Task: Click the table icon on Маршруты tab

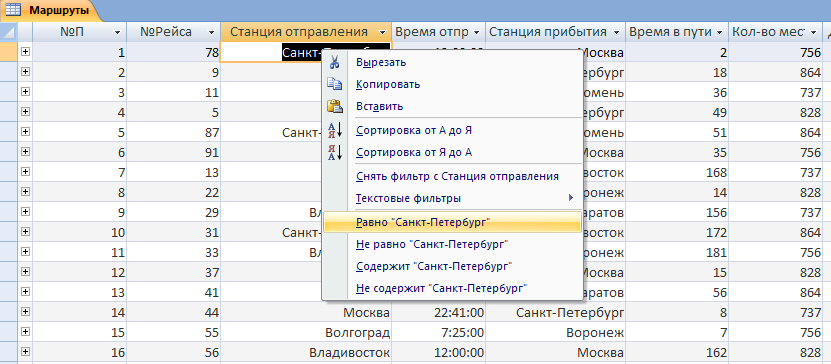Action: point(13,9)
